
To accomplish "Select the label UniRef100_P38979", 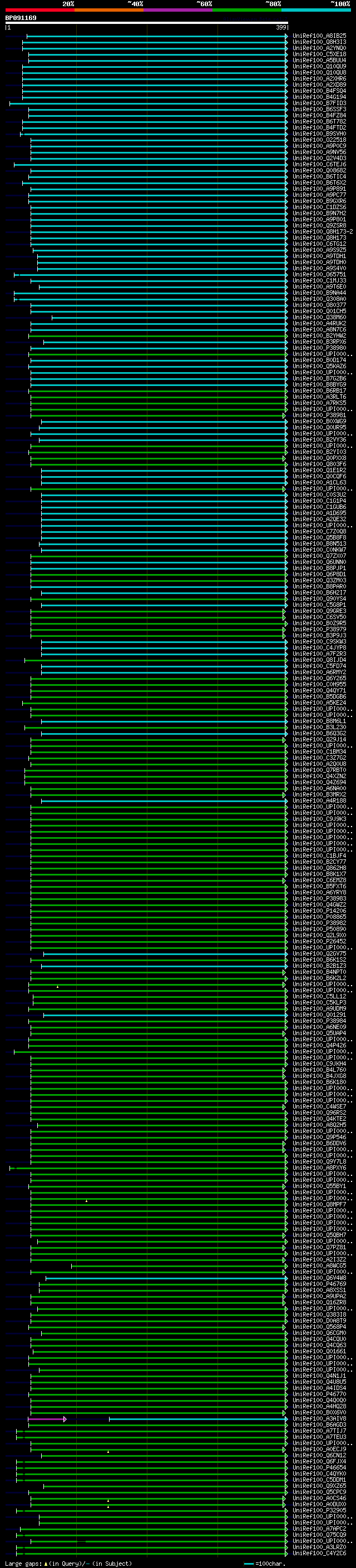I will coord(319,630).
